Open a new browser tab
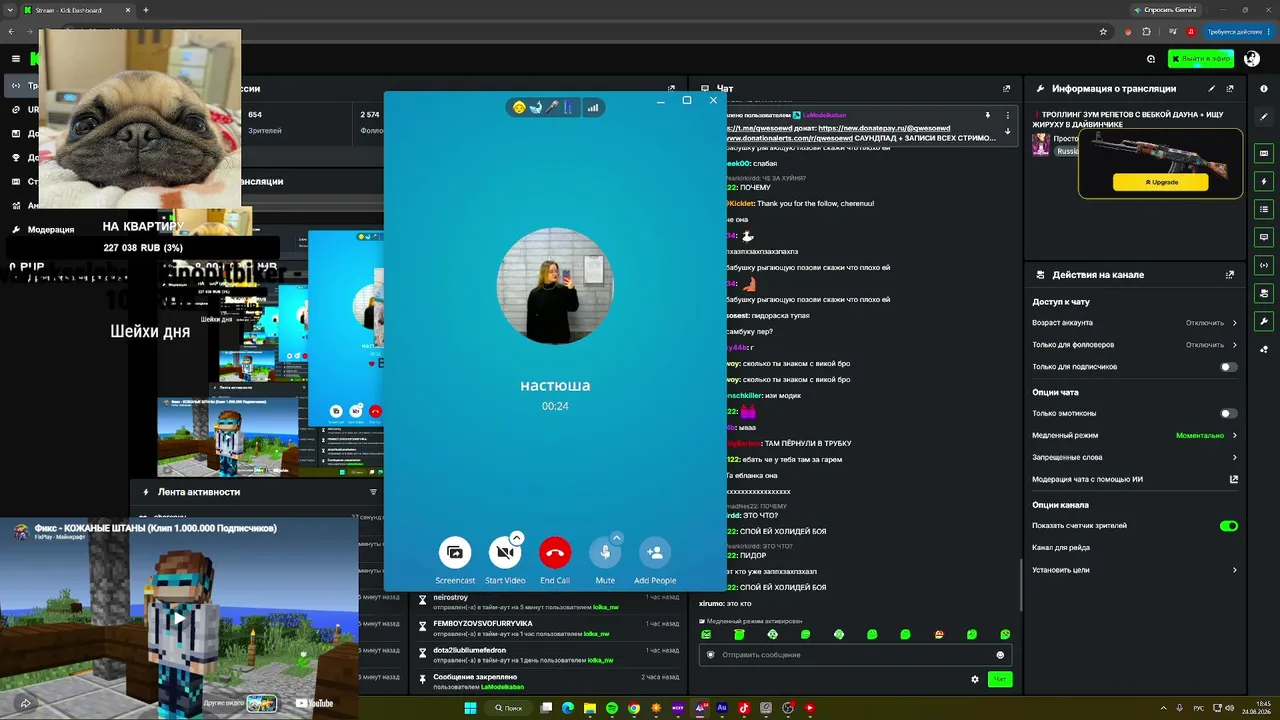This screenshot has height=720, width=1280. [146, 10]
